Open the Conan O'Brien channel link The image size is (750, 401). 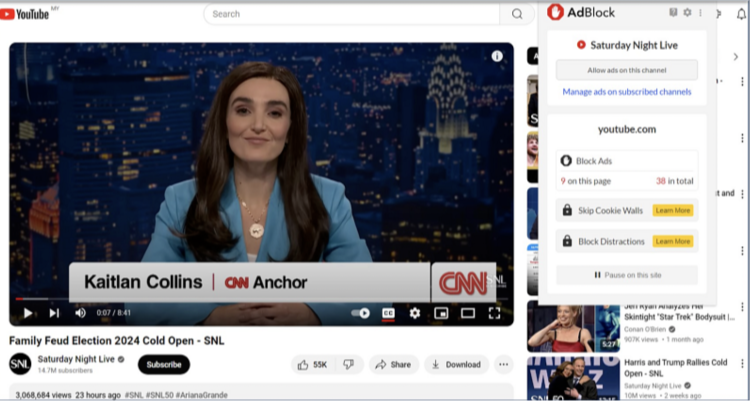[x=644, y=329]
